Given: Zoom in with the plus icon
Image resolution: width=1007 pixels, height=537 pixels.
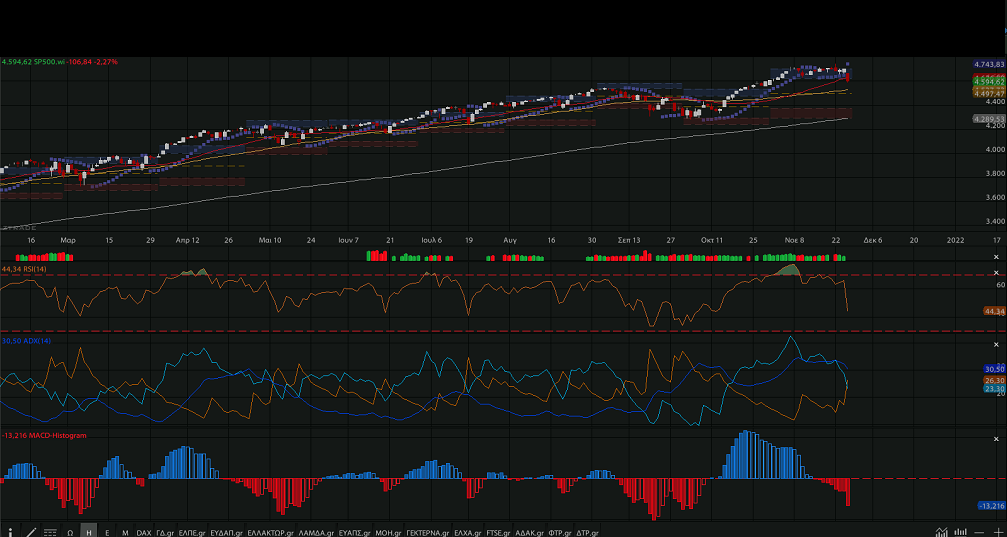Looking at the screenshot, I should [997, 532].
